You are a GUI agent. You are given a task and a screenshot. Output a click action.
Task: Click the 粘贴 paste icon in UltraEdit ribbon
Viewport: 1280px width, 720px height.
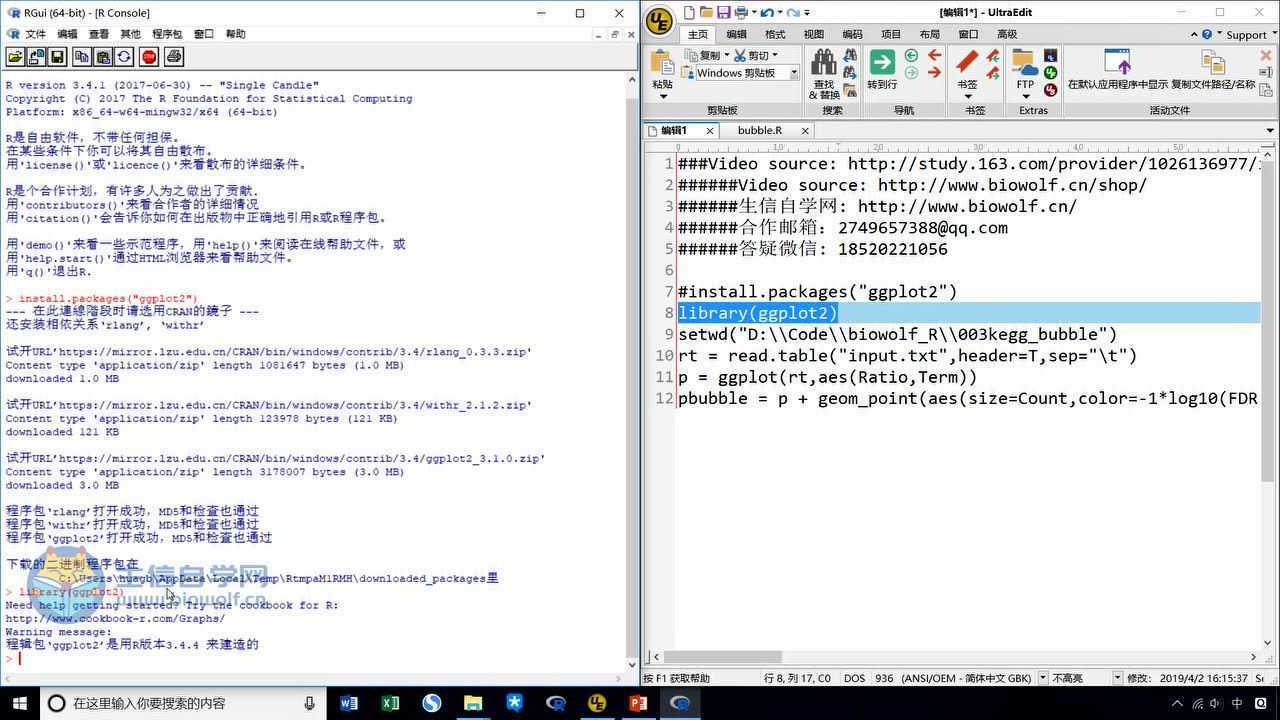coord(662,63)
